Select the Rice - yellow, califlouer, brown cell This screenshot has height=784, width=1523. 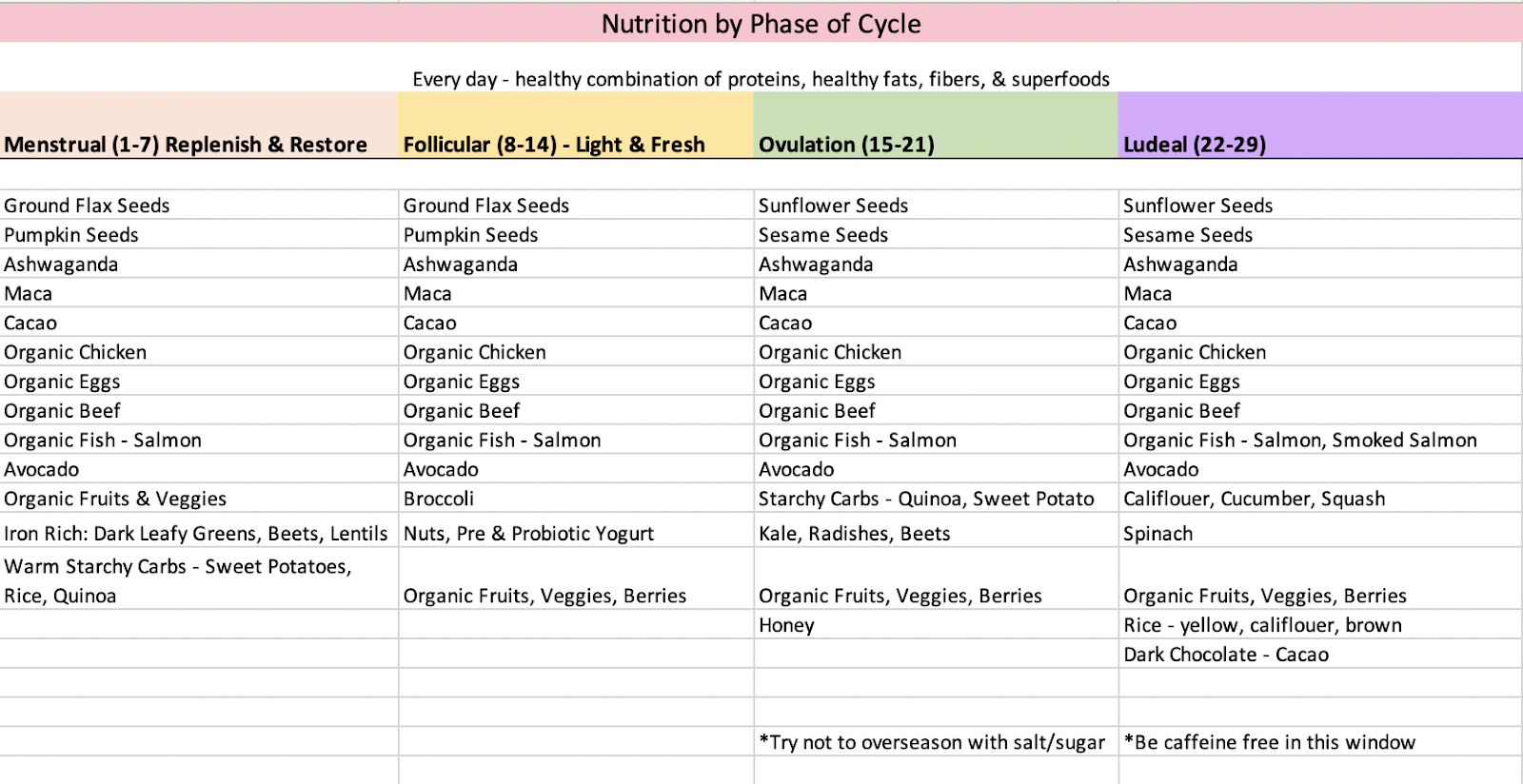point(1320,625)
